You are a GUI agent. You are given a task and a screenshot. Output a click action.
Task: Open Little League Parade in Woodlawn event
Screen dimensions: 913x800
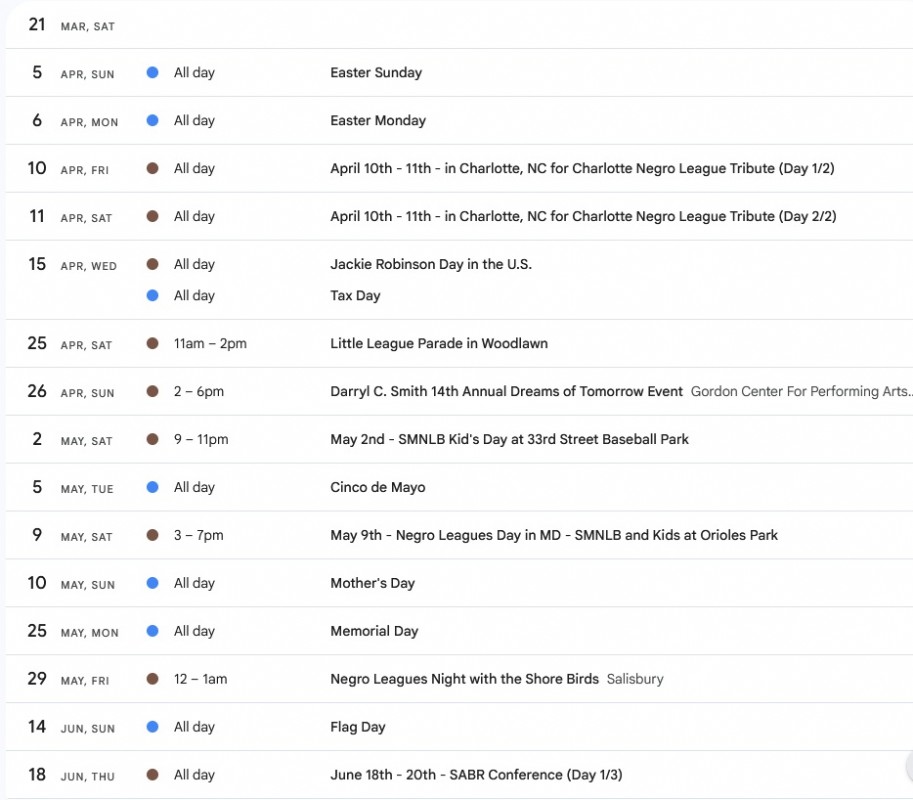[439, 344]
